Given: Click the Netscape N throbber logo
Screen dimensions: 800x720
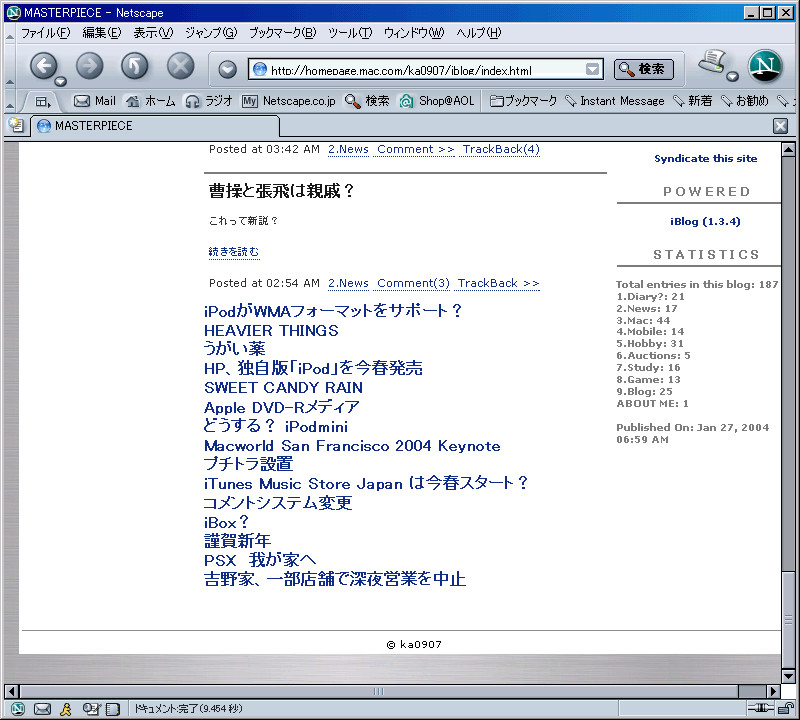Looking at the screenshot, I should pyautogui.click(x=765, y=66).
